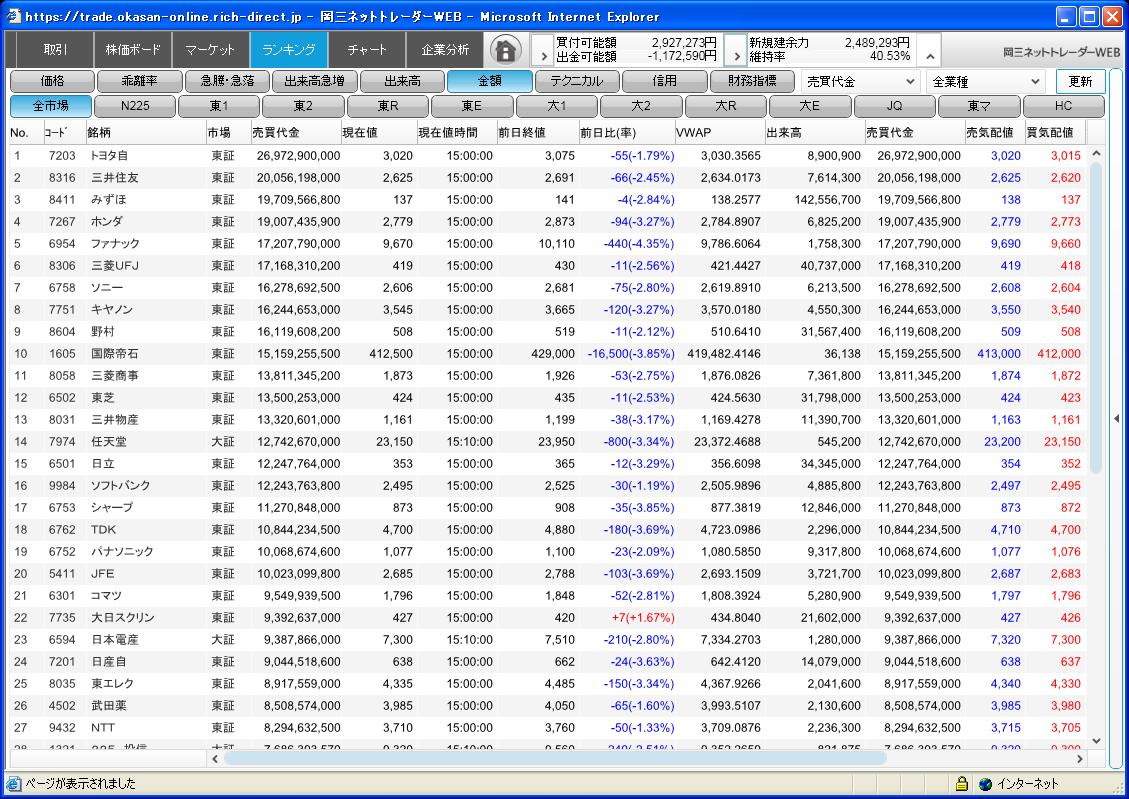
Task: Select the N225 market filter
Action: pos(135,106)
